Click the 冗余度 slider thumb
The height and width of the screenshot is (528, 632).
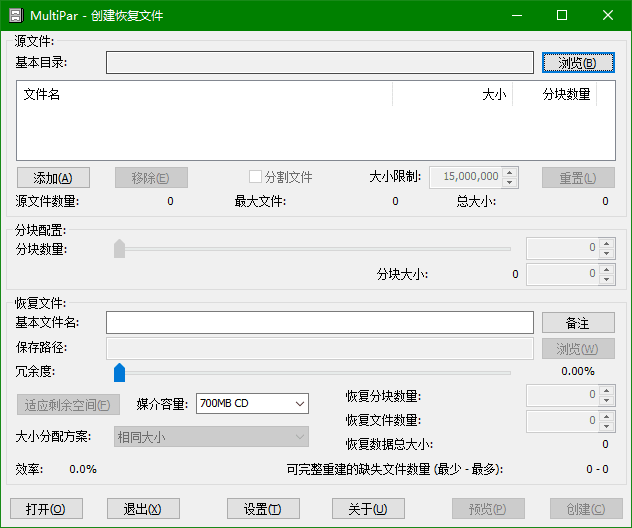[119, 372]
